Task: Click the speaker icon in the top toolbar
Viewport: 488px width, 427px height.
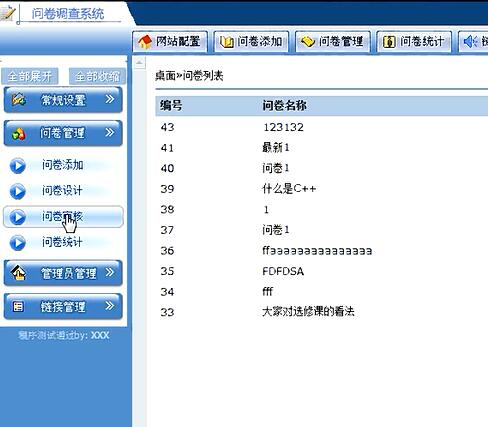Action: click(x=471, y=42)
